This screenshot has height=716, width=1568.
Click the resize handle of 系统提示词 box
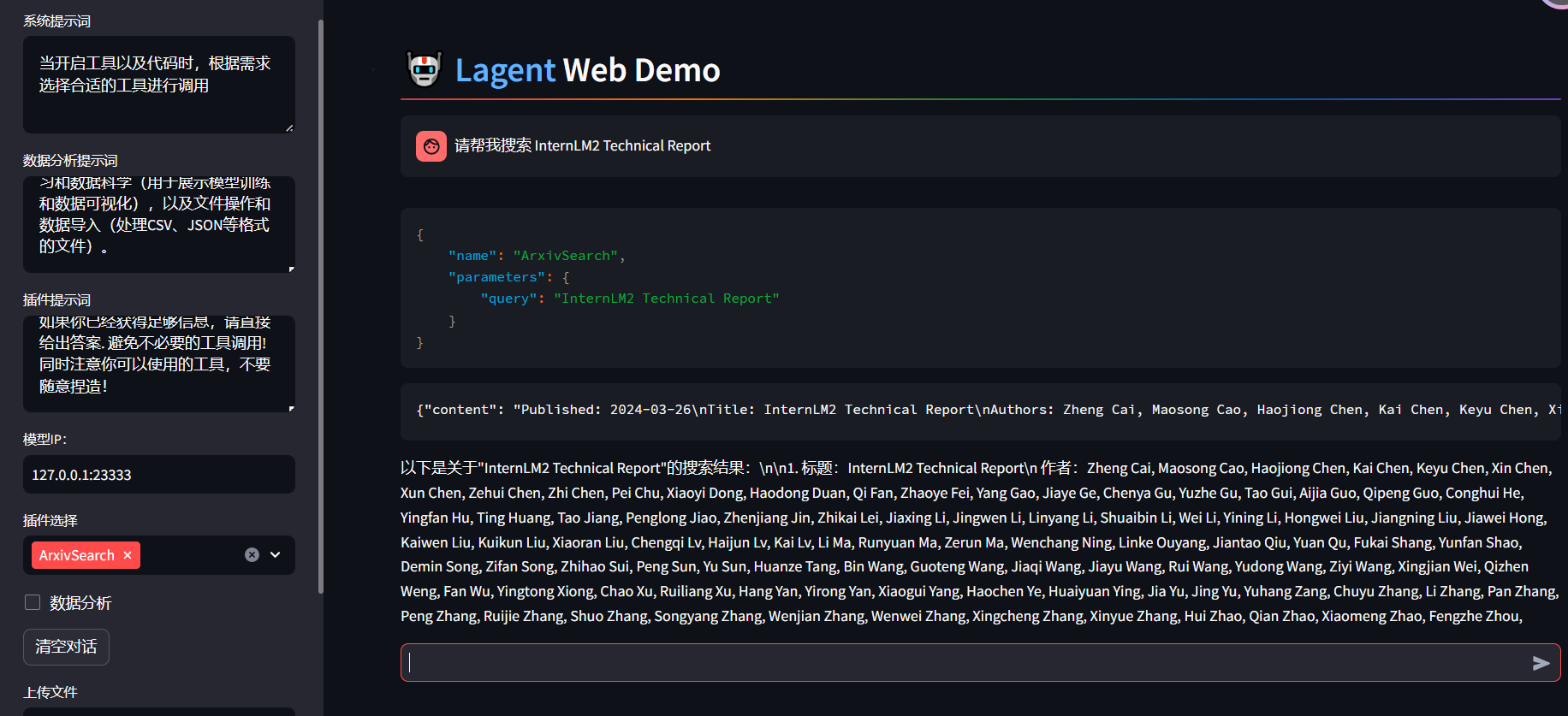click(x=289, y=127)
